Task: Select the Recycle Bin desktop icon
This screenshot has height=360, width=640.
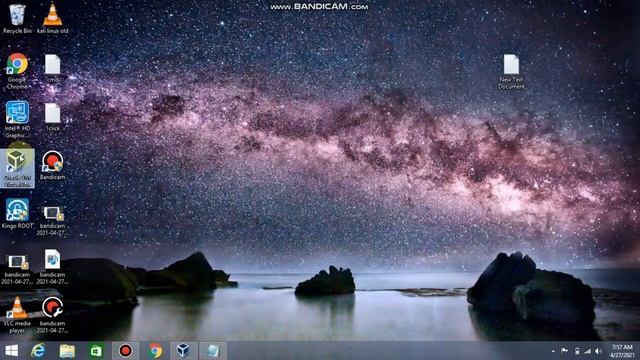Action: [x=17, y=19]
